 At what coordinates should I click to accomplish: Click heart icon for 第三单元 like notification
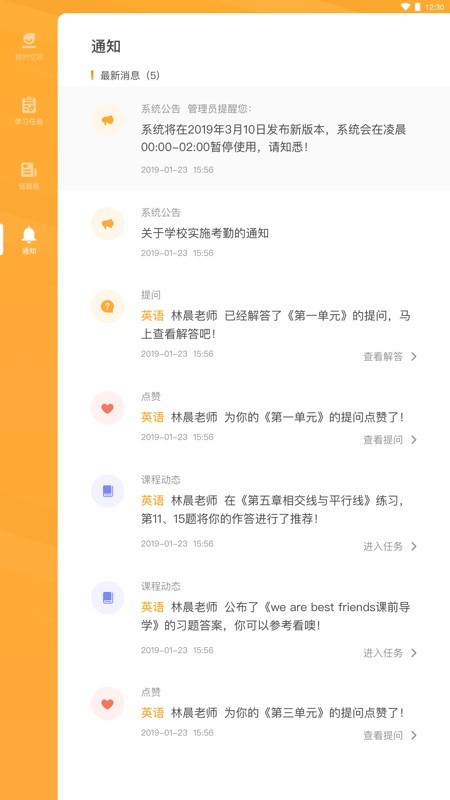tap(107, 704)
